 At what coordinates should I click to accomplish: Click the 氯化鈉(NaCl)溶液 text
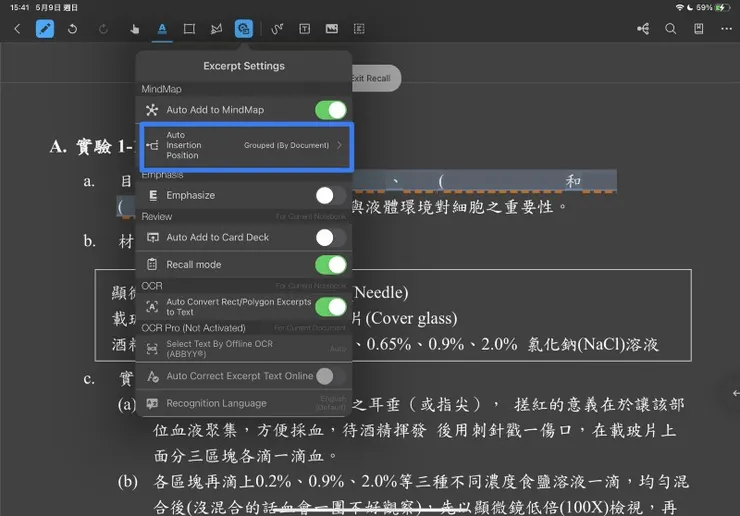click(593, 344)
